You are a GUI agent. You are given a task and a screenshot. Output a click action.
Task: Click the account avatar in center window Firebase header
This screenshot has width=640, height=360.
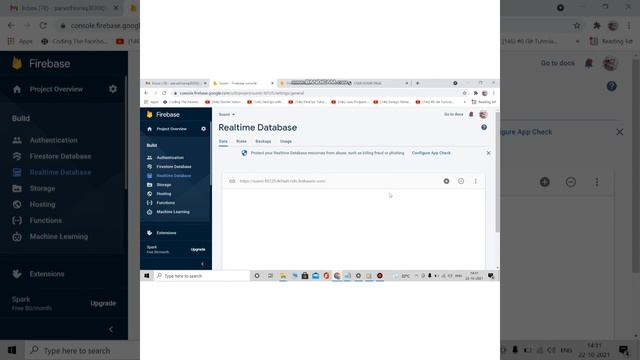pos(483,115)
